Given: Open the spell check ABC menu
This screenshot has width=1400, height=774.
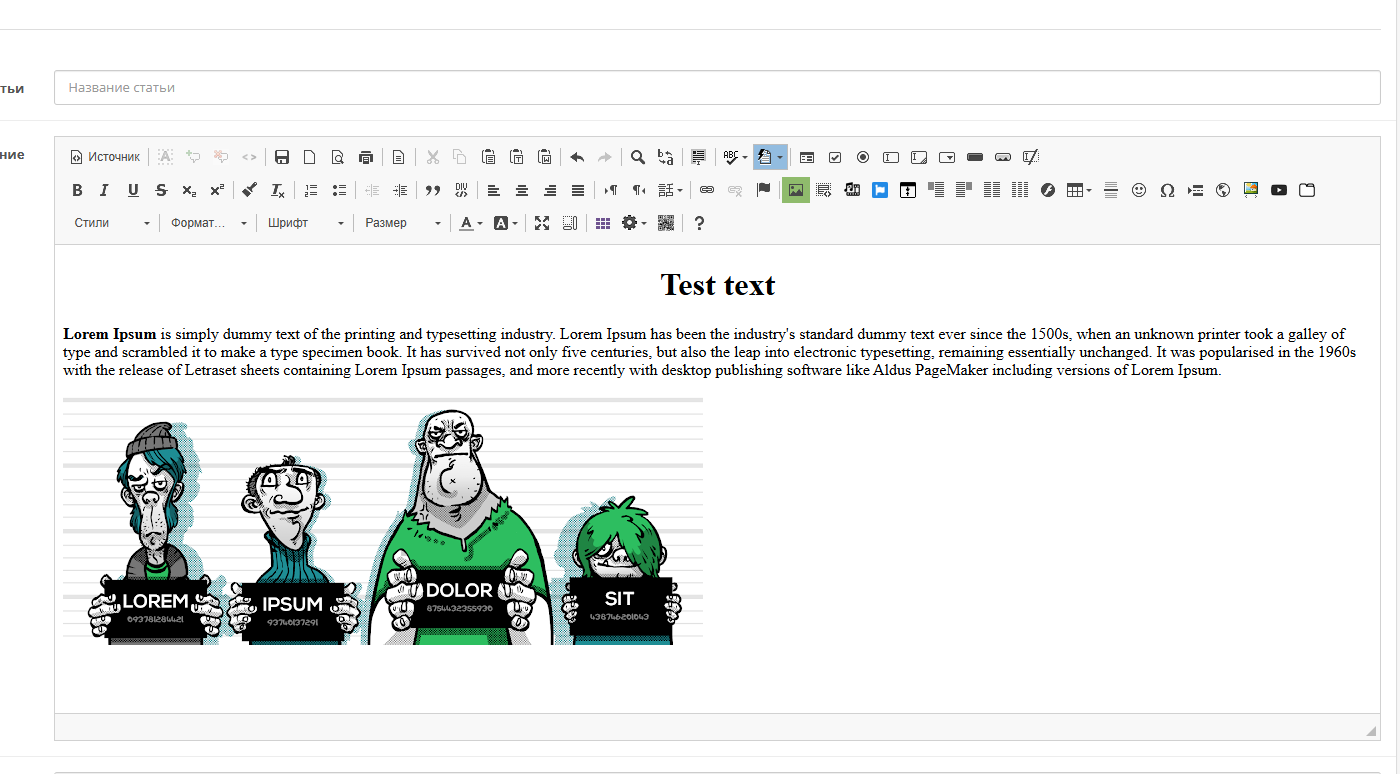Looking at the screenshot, I should click(735, 157).
